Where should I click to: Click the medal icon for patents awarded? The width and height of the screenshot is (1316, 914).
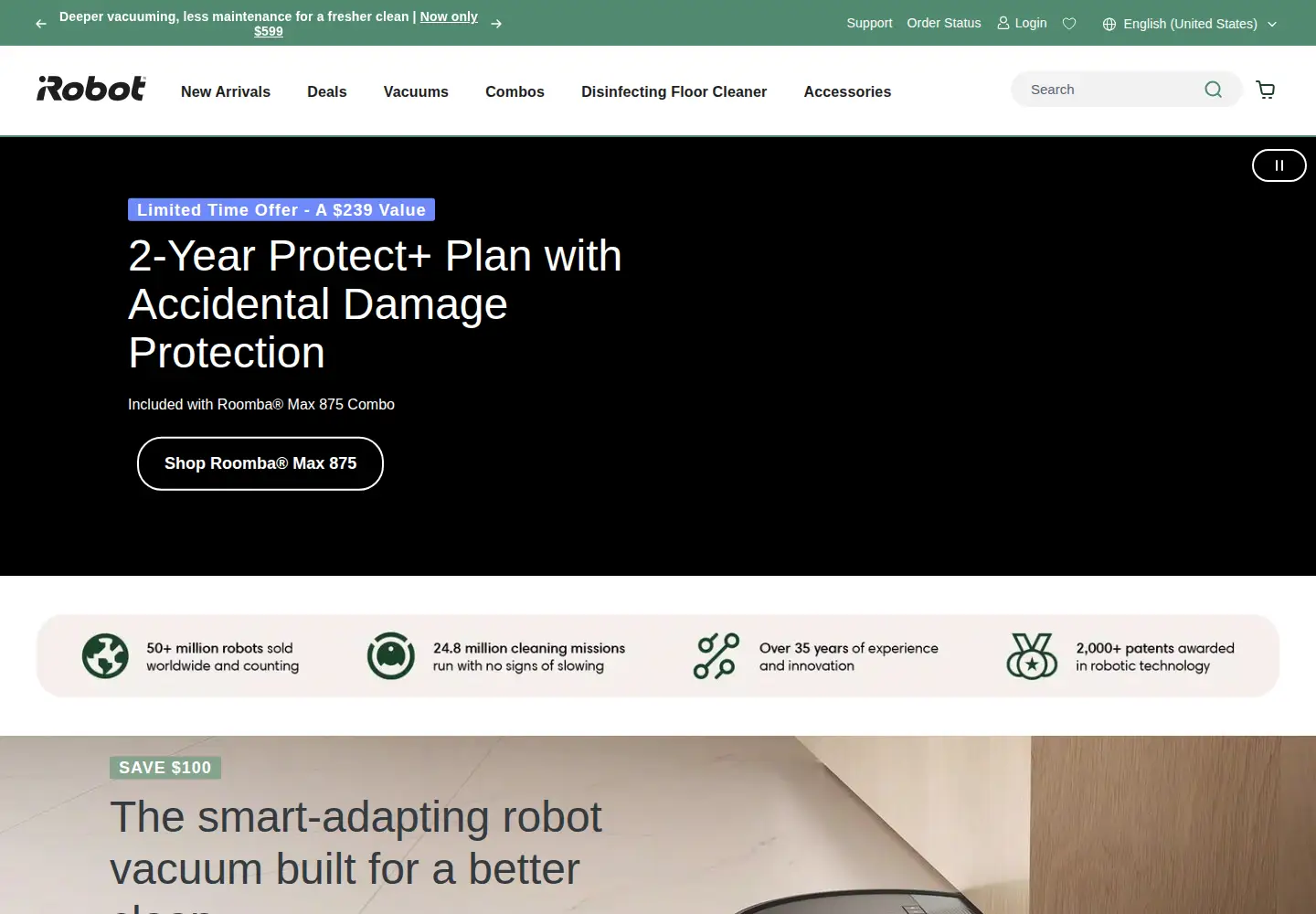pyautogui.click(x=1032, y=656)
